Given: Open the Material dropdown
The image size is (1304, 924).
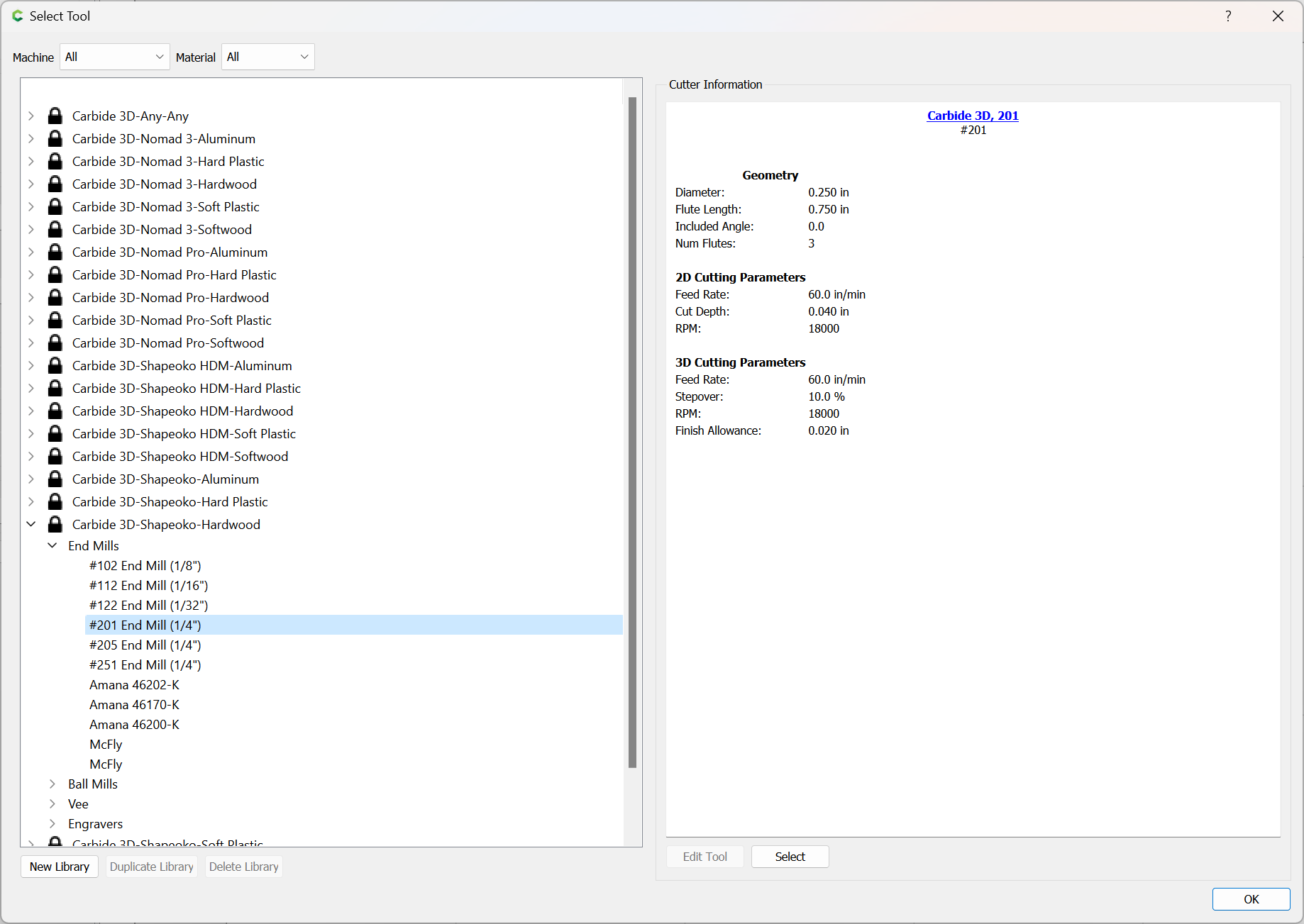Looking at the screenshot, I should pyautogui.click(x=267, y=57).
